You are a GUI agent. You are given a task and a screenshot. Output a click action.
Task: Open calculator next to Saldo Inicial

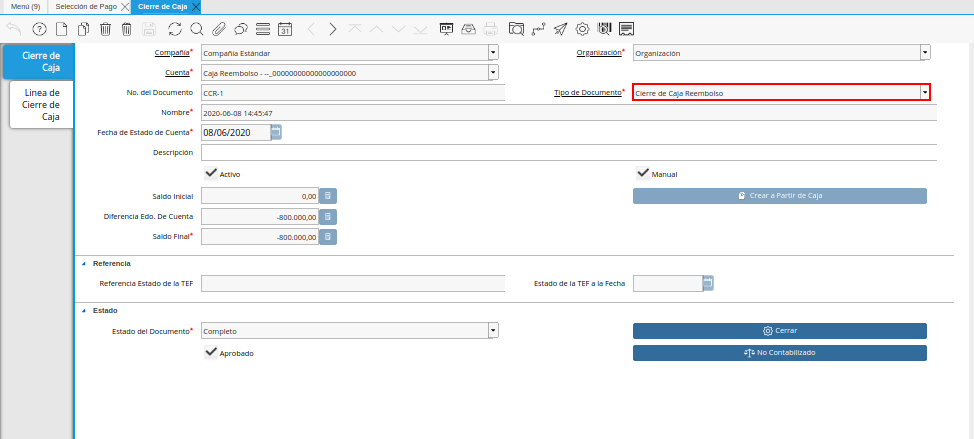point(328,196)
